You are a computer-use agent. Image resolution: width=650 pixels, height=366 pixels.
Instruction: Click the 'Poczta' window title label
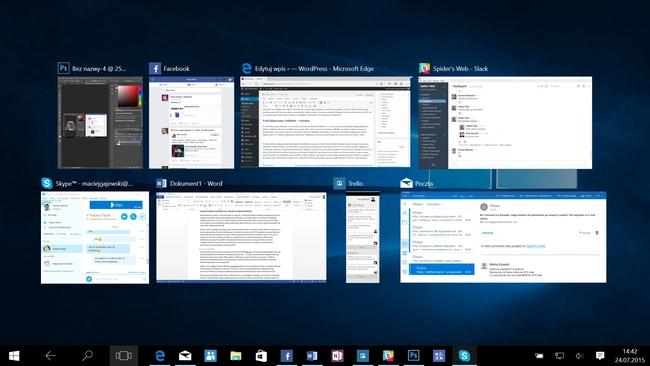click(424, 184)
